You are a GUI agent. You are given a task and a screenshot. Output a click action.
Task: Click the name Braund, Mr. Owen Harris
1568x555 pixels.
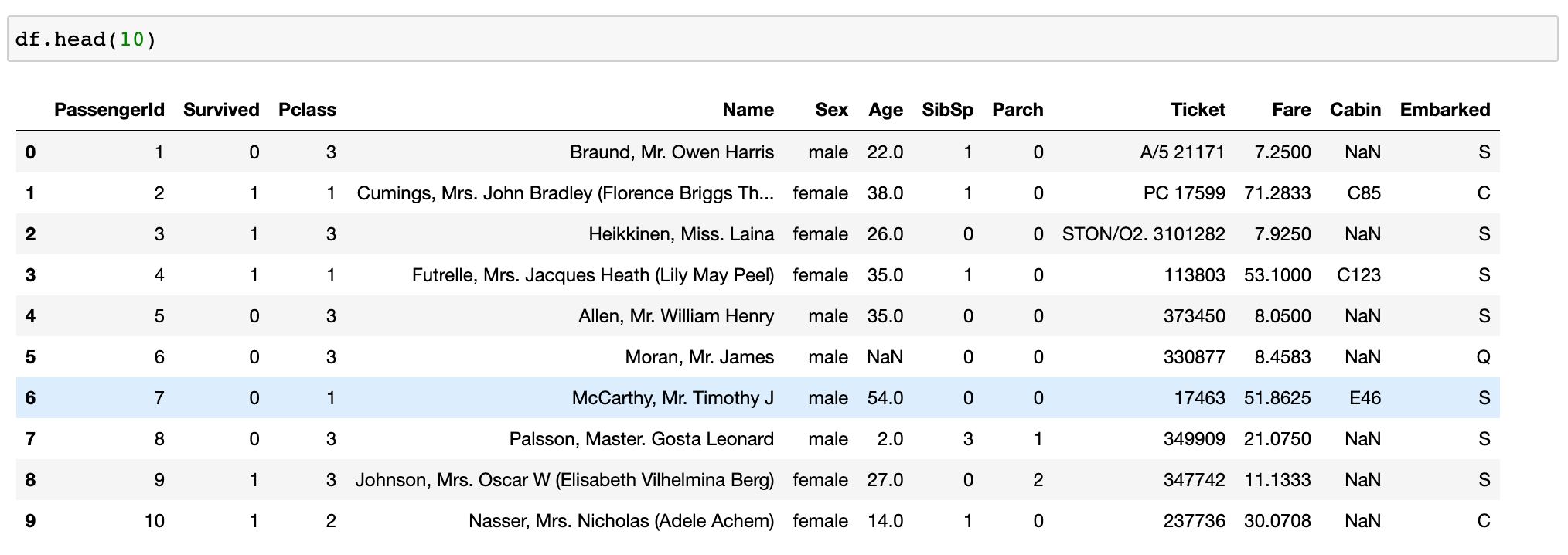[671, 152]
